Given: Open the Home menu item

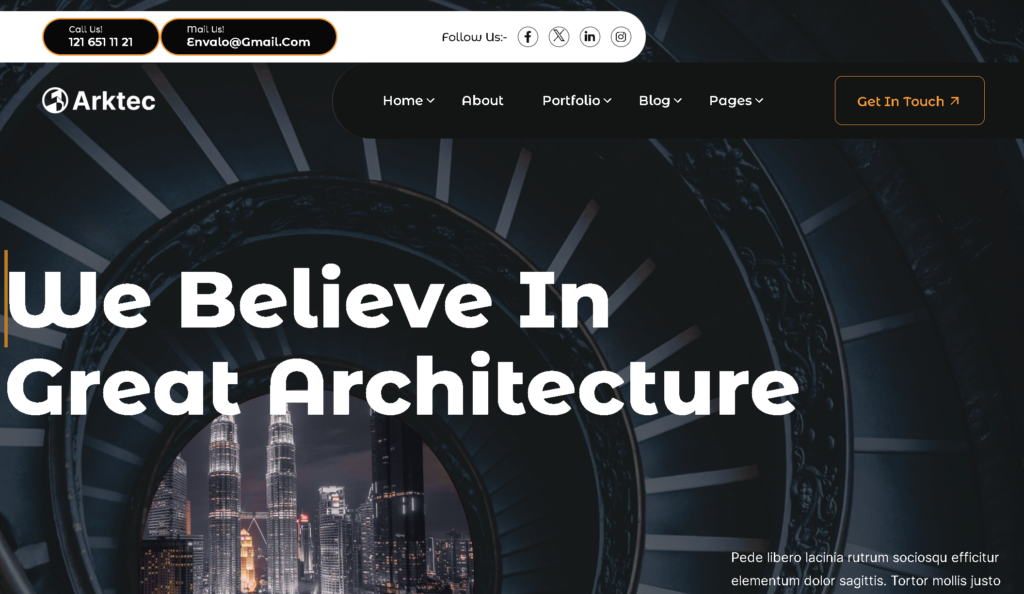Looking at the screenshot, I should [x=403, y=101].
